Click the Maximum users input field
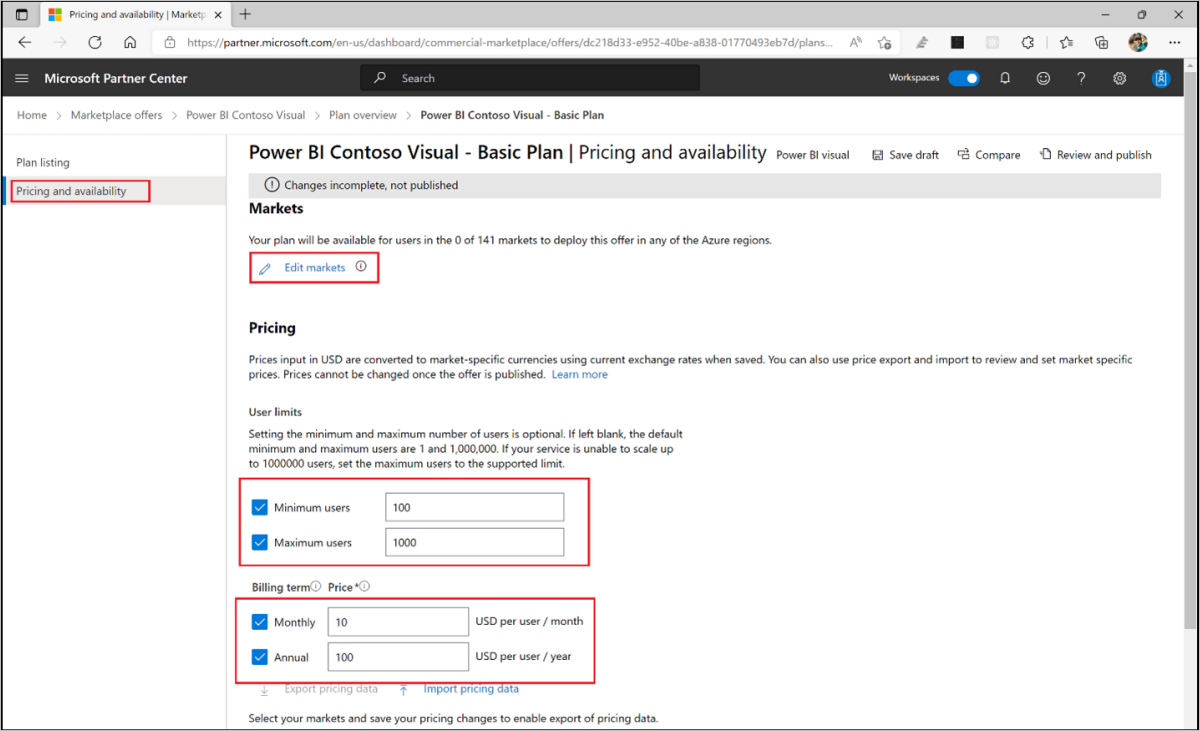 pyautogui.click(x=474, y=542)
